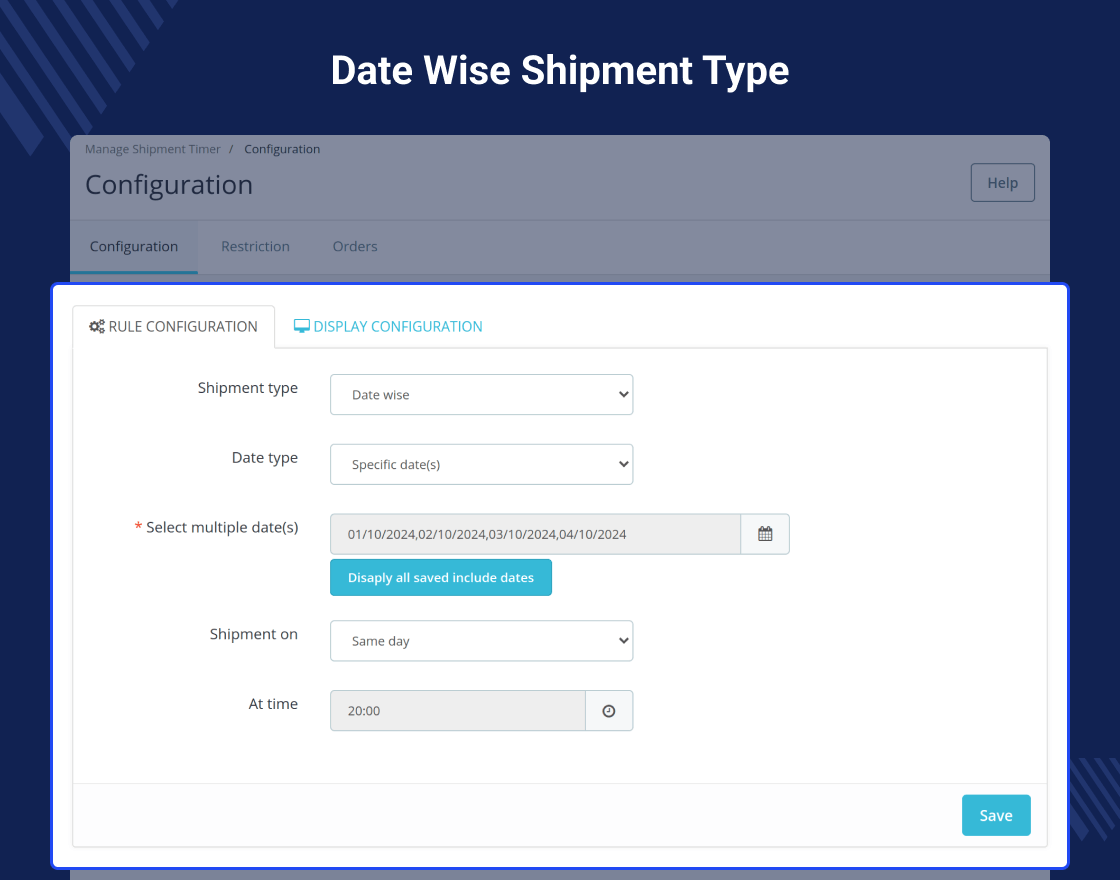Follow Manage Shipment Timer breadcrumb link
Viewport: 1120px width, 880px height.
pyautogui.click(x=153, y=149)
